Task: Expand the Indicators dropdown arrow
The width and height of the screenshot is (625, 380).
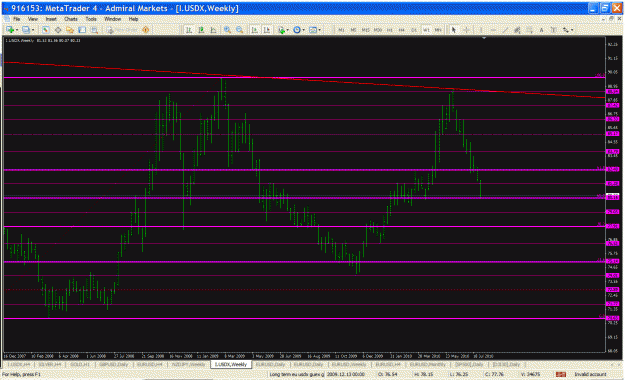Action: point(288,30)
